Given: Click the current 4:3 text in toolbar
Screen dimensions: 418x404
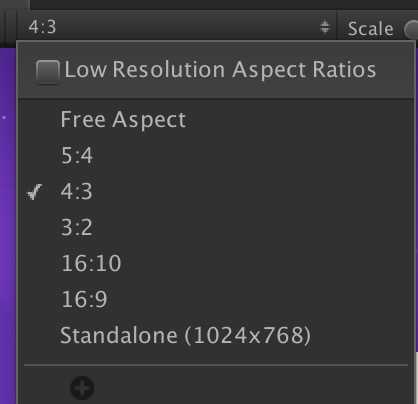Looking at the screenshot, I should click(x=42, y=27).
